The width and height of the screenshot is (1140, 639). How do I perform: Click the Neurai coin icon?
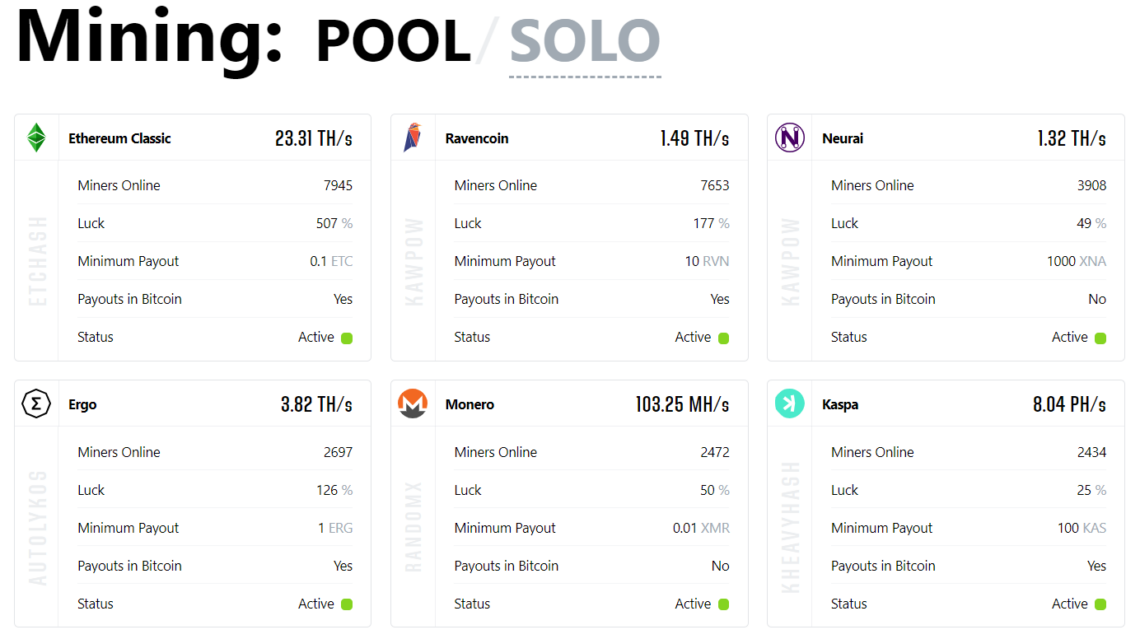789,138
